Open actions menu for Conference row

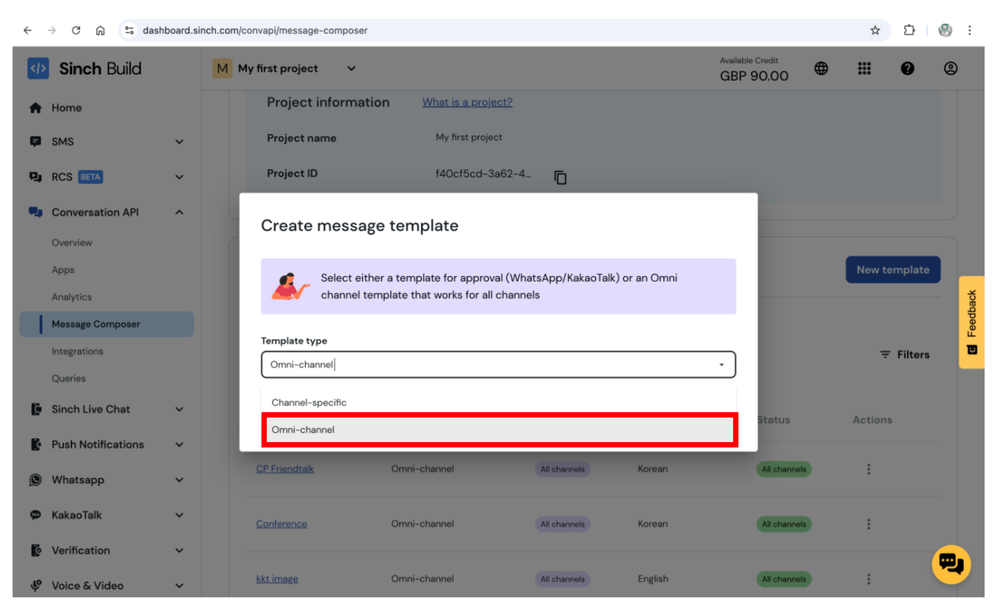click(x=868, y=524)
